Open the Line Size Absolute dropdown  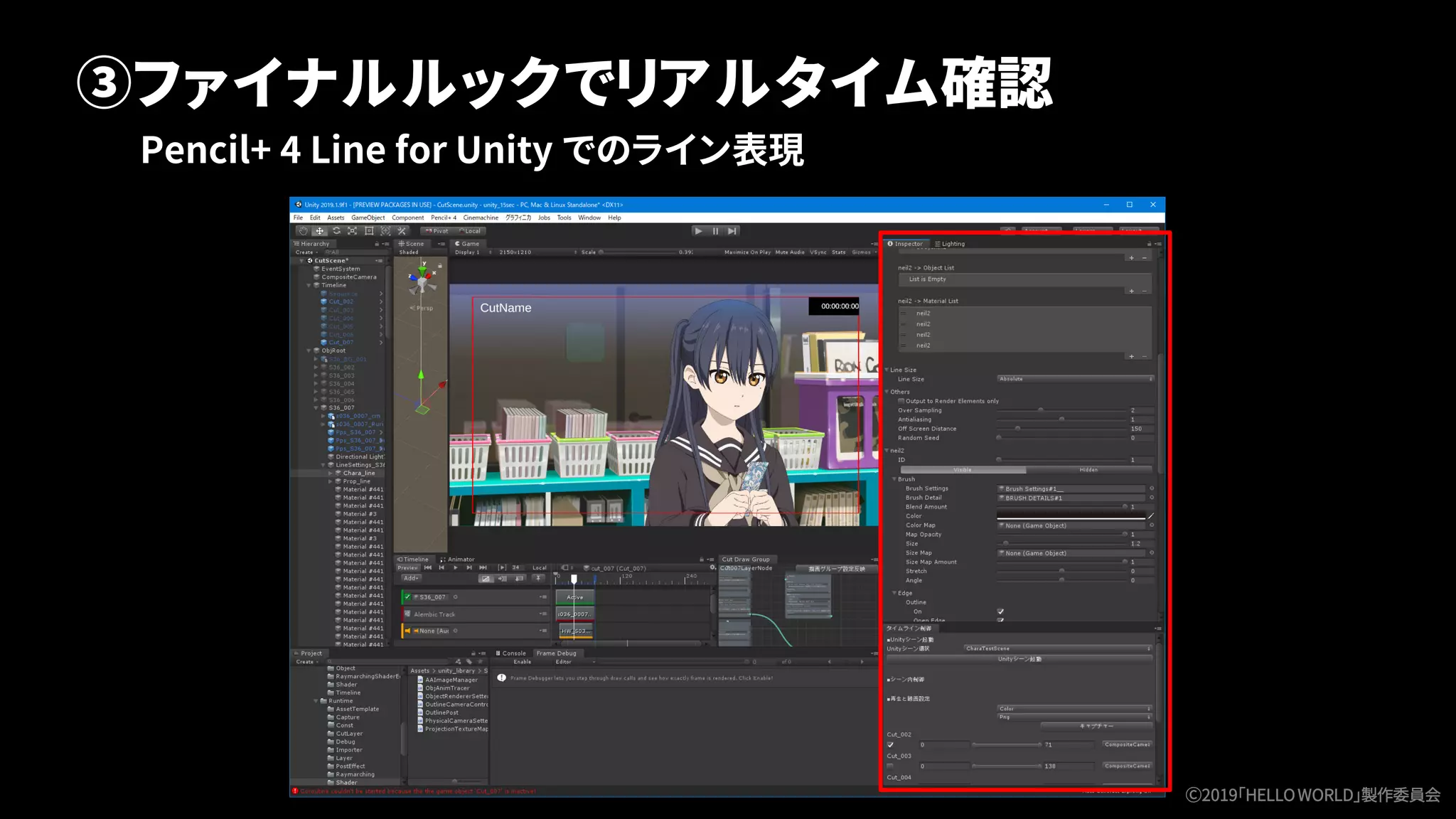[x=1075, y=379]
